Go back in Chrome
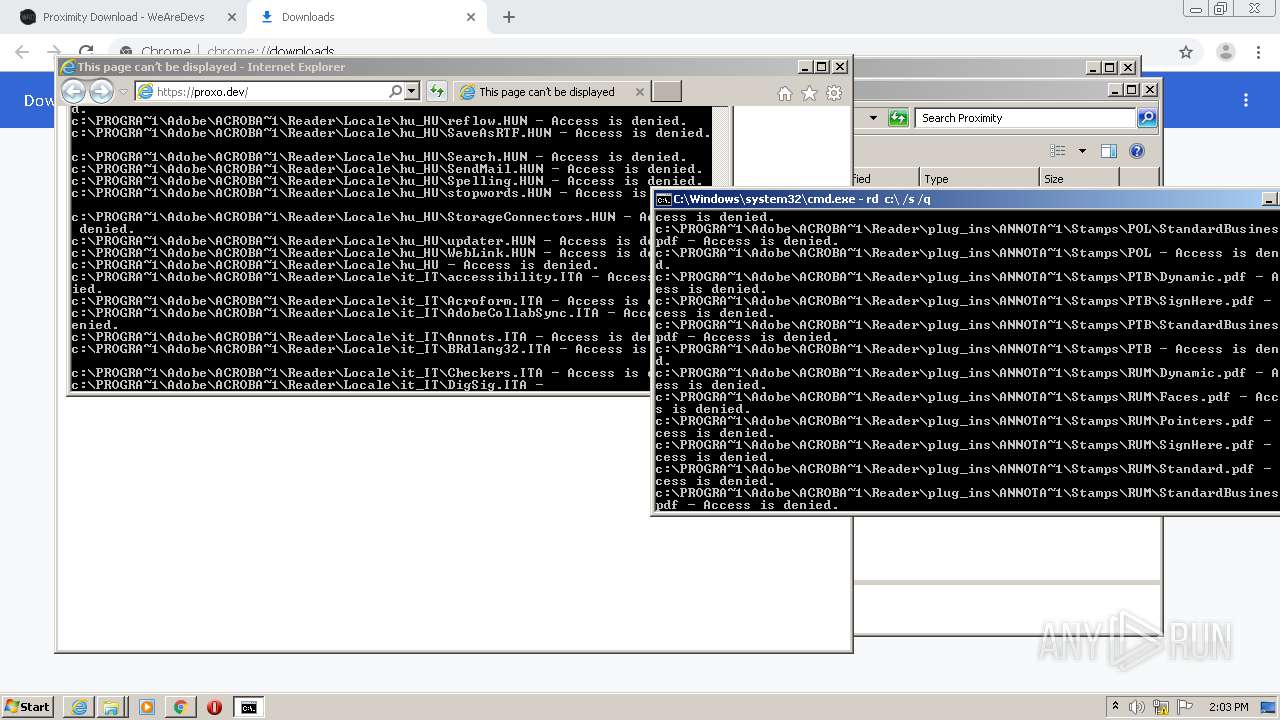Image resolution: width=1280 pixels, height=720 pixels. point(22,52)
